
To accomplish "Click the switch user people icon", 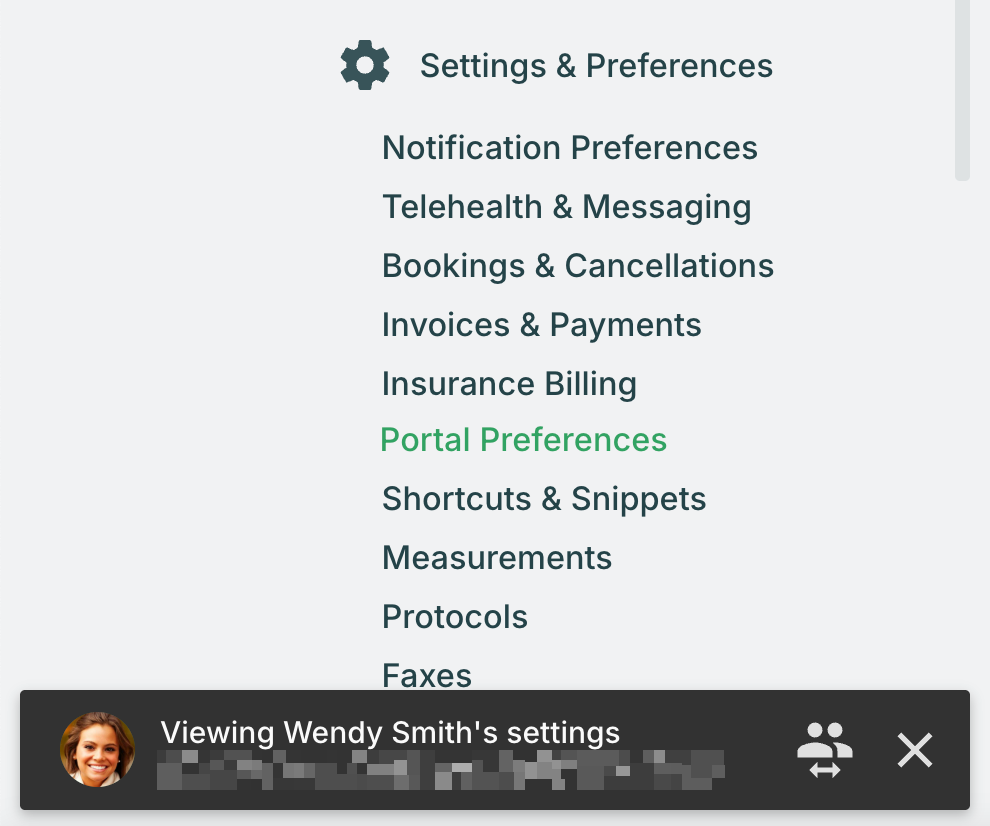I will tap(825, 750).
